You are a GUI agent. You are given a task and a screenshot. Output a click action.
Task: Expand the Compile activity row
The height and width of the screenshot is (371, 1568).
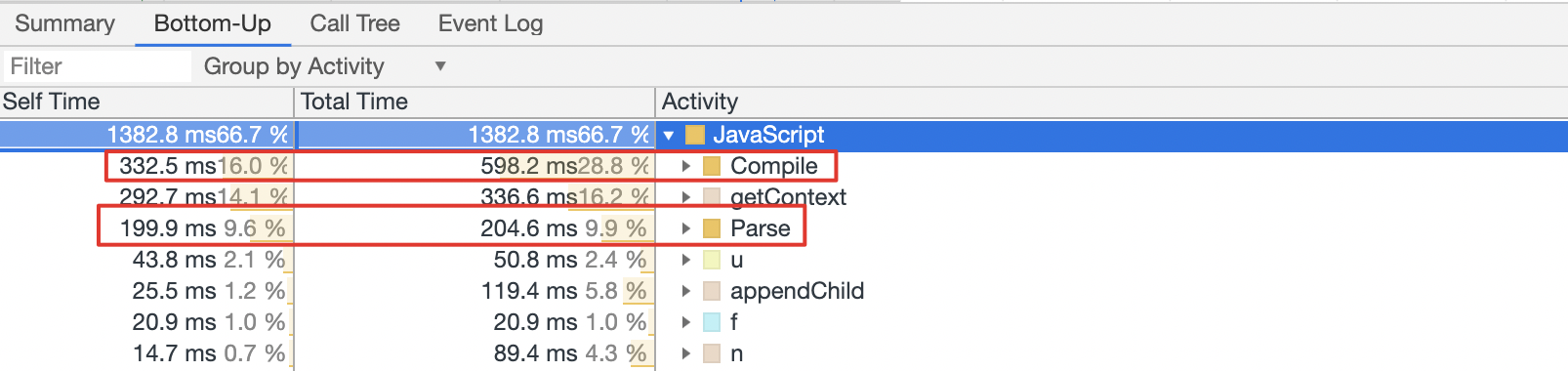(685, 167)
